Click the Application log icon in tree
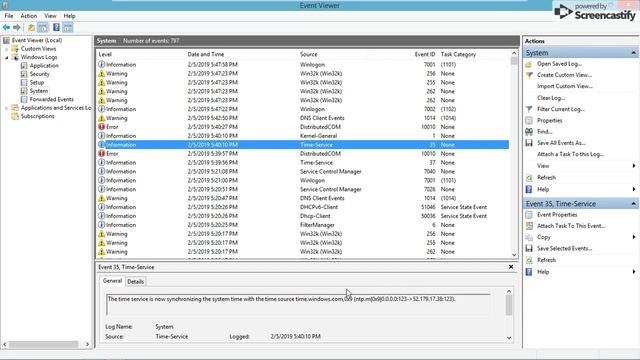640x360 pixels. click(x=24, y=65)
